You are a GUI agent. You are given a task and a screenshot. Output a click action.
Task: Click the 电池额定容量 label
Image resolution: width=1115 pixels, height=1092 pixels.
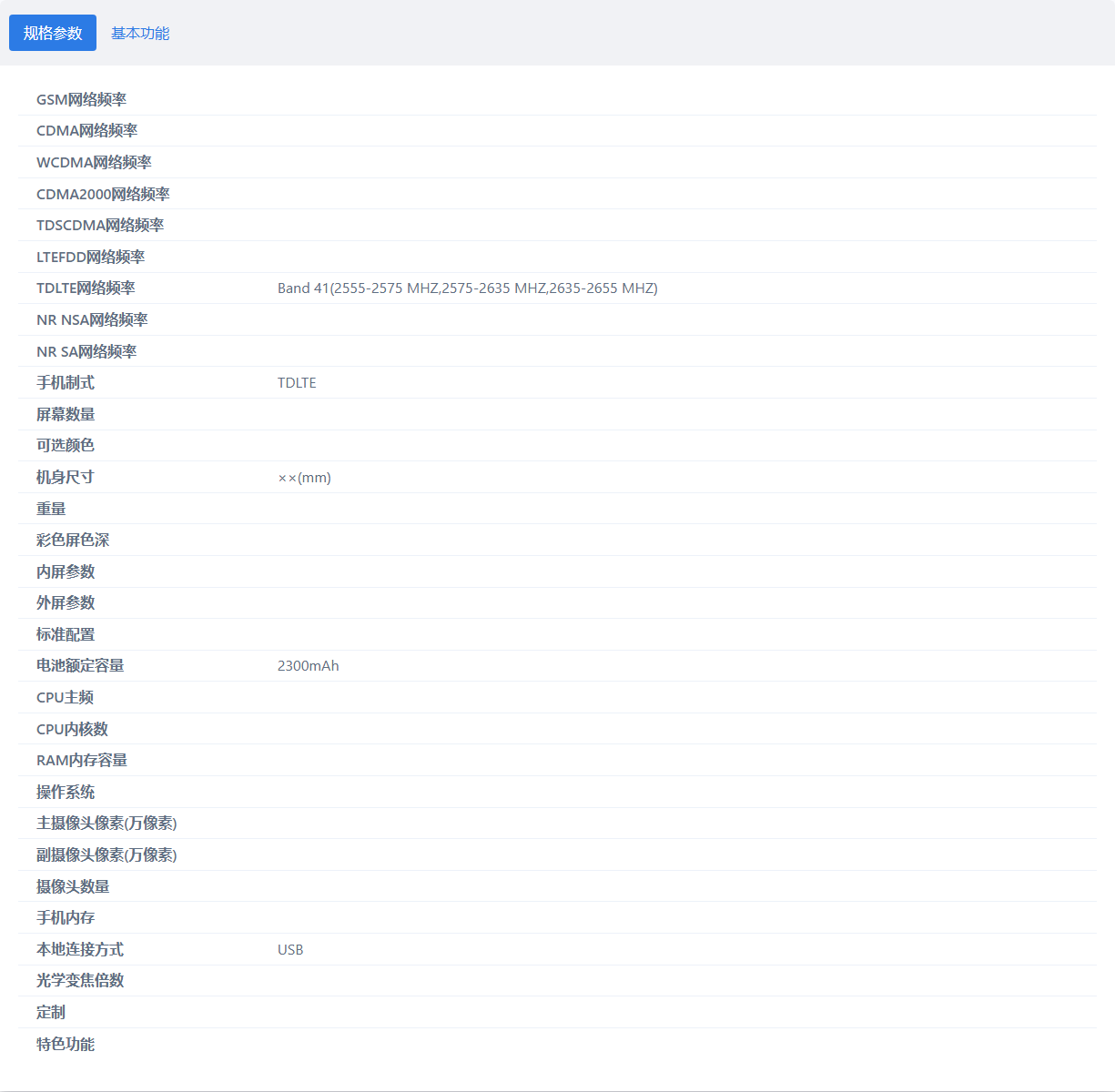80,665
